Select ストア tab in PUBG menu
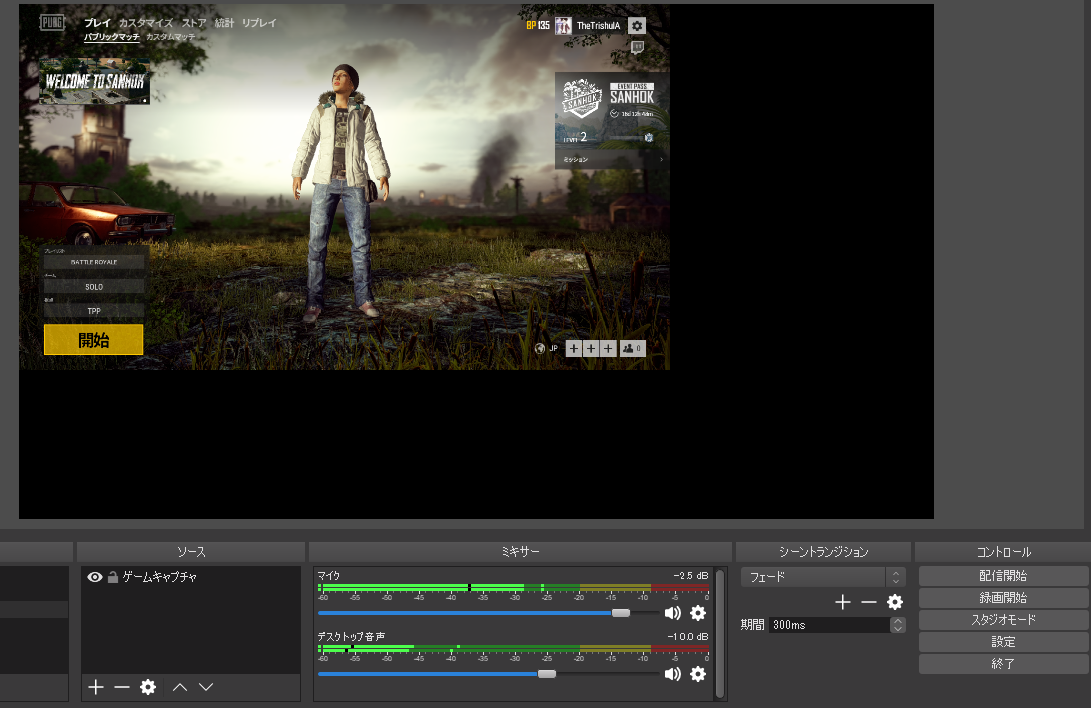The width and height of the screenshot is (1091, 708). pos(194,23)
